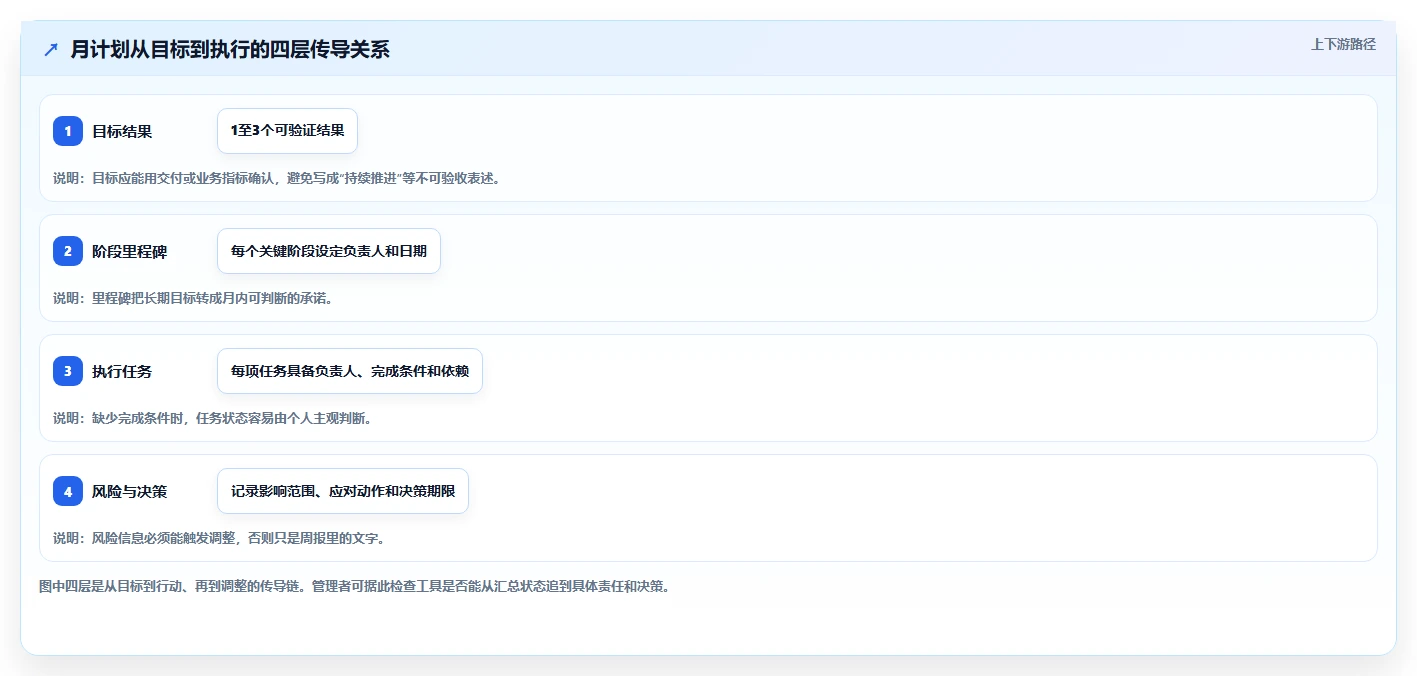Select the 每个关键阶段设定负责人和日期 chip
Screen dimensions: 1417x676
click(x=329, y=251)
